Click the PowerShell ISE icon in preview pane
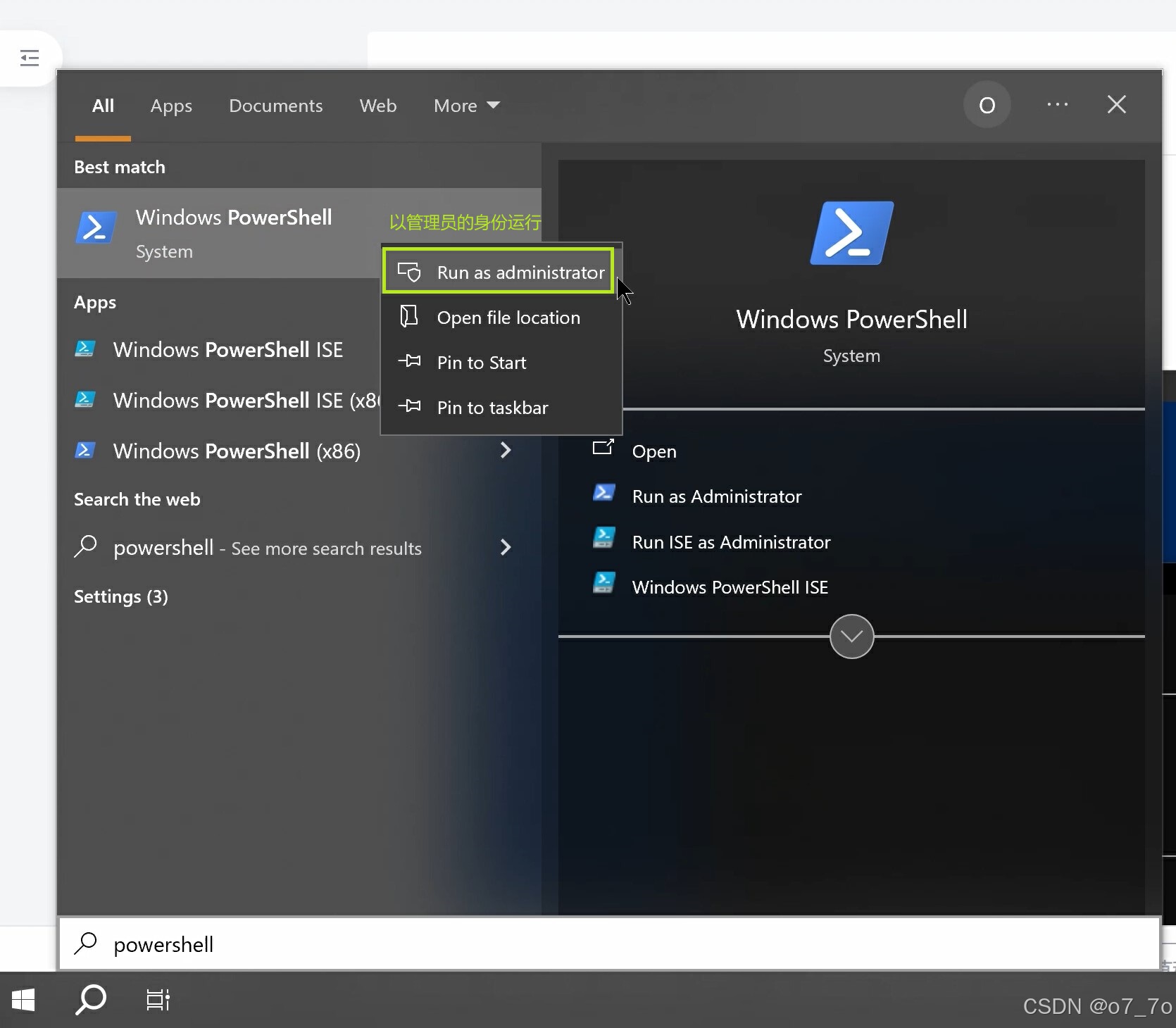Viewport: 1176px width, 1028px height. coord(603,582)
